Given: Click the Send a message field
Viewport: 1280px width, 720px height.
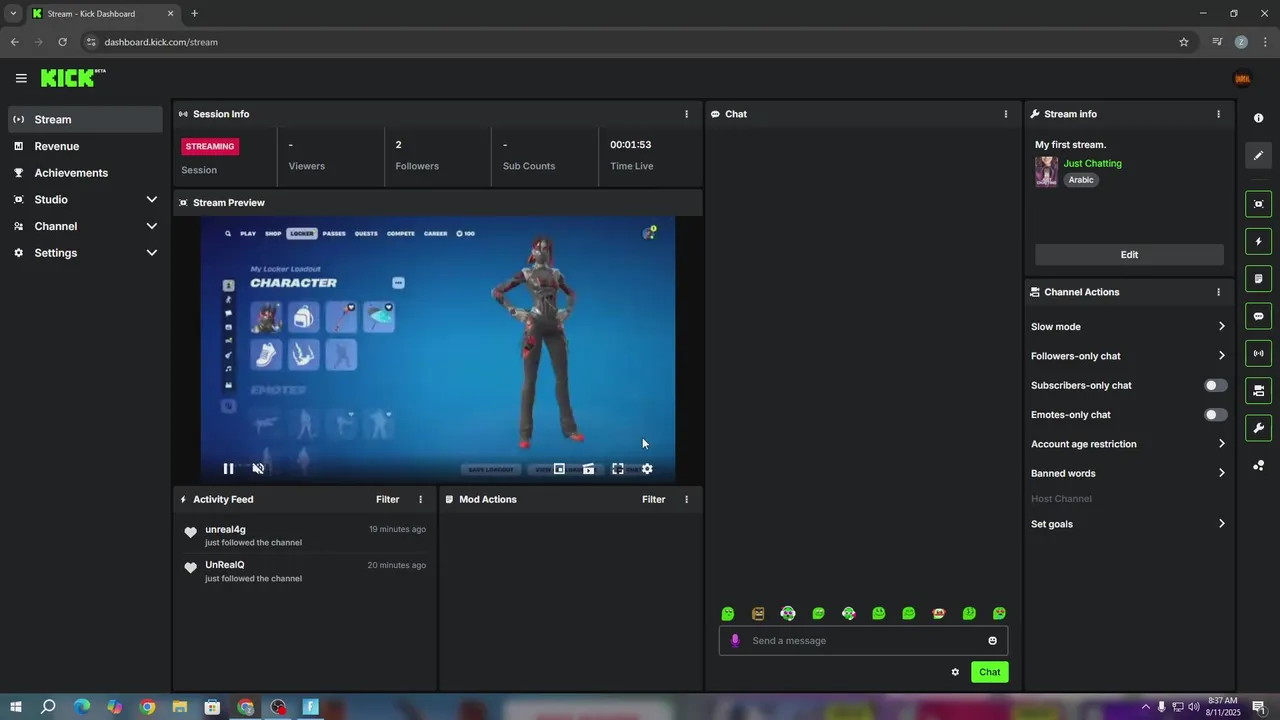Looking at the screenshot, I should (863, 641).
